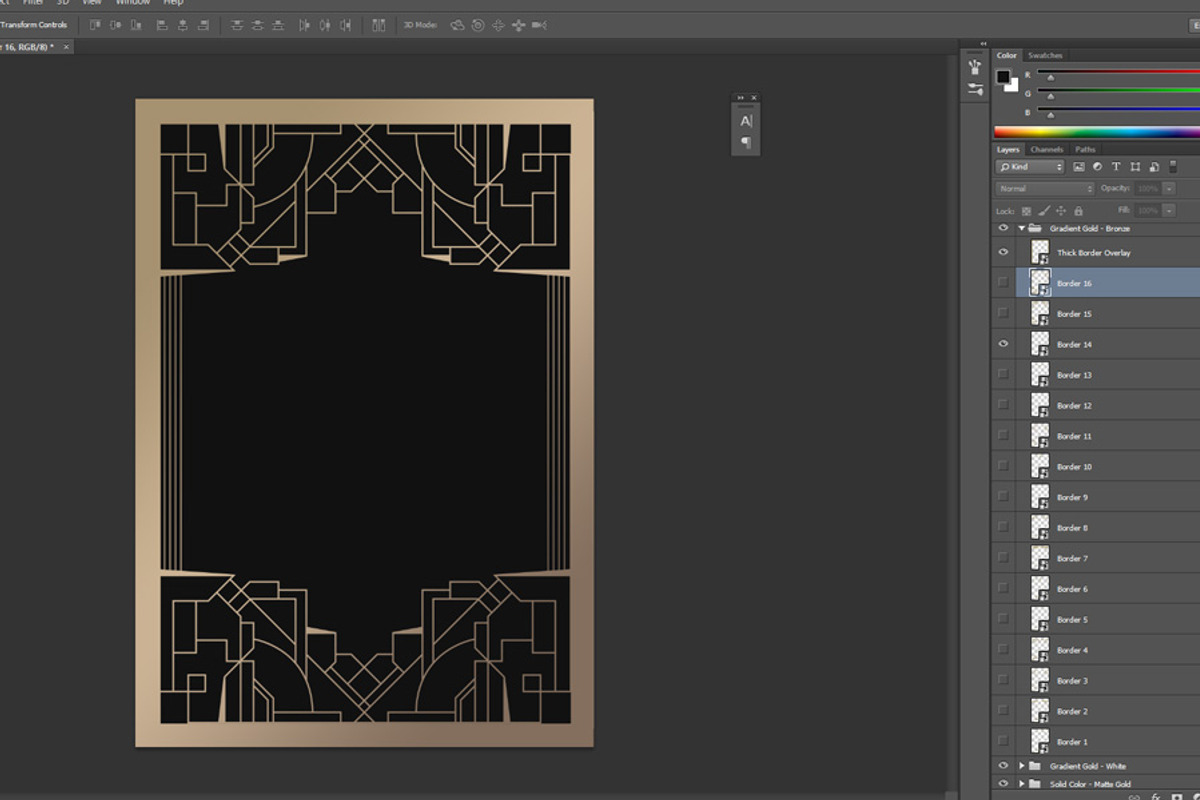Click the Distribute Left Edges icon
This screenshot has height=800, width=1200.
305,25
